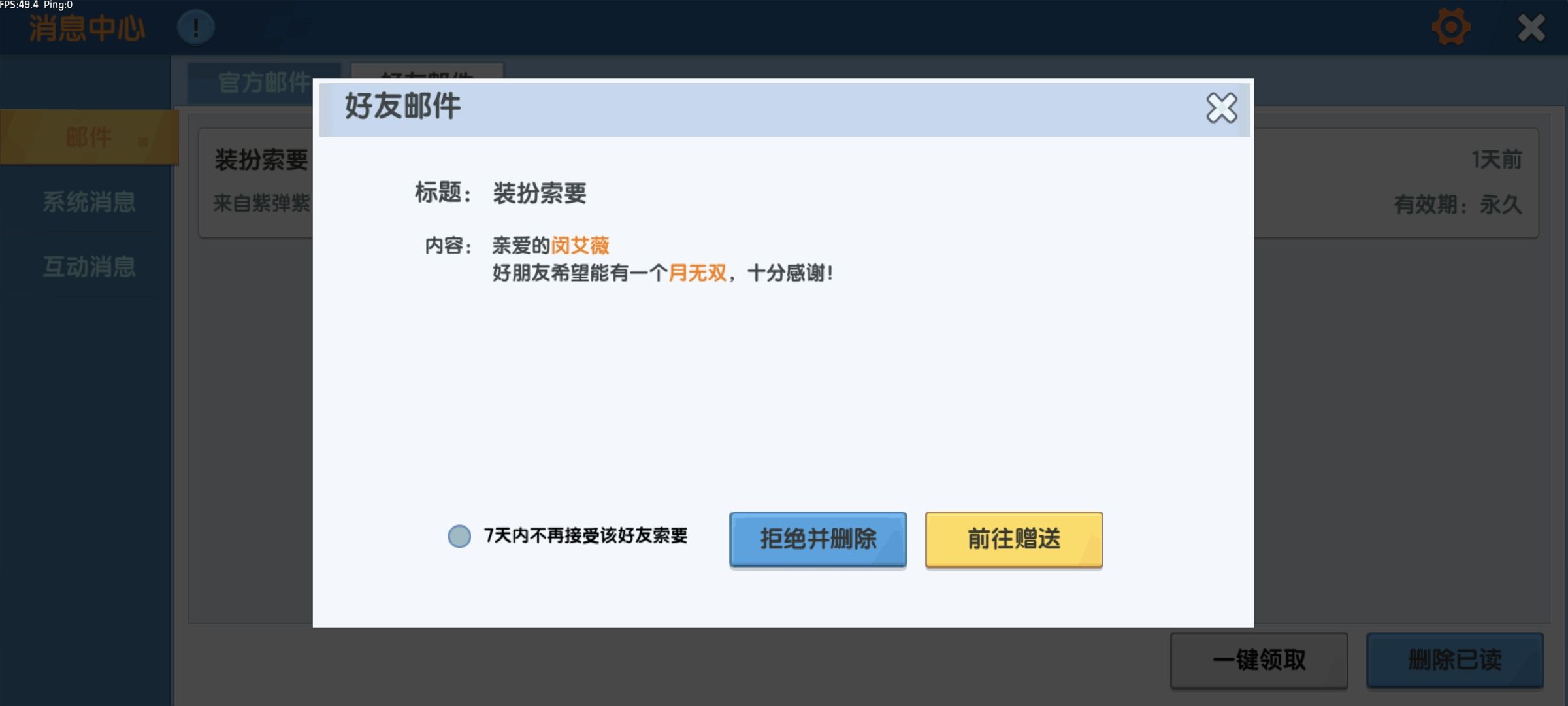
Task: Close the 好友邮件 dialog with X icon
Action: (x=1221, y=109)
